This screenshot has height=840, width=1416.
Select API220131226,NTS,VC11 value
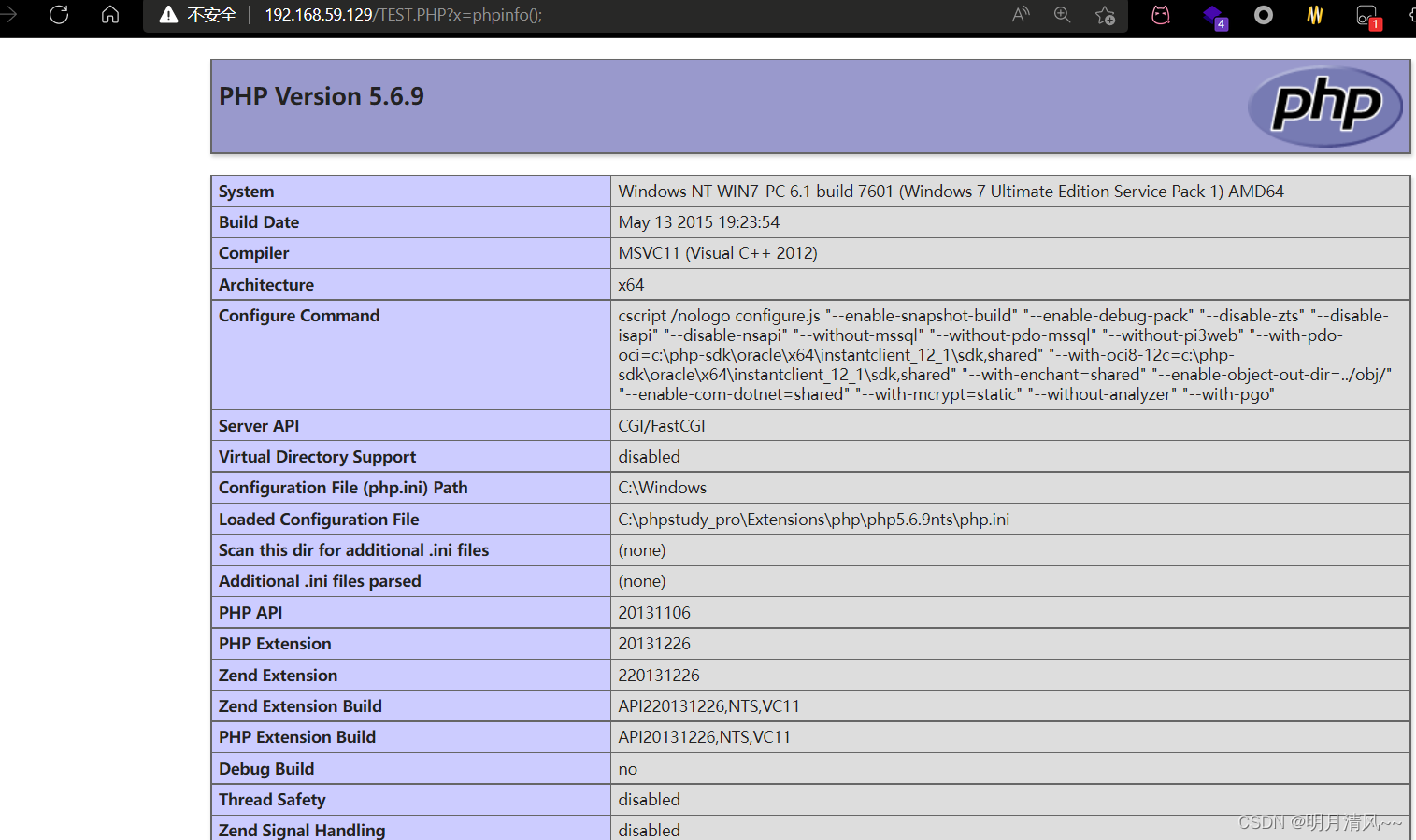708,706
